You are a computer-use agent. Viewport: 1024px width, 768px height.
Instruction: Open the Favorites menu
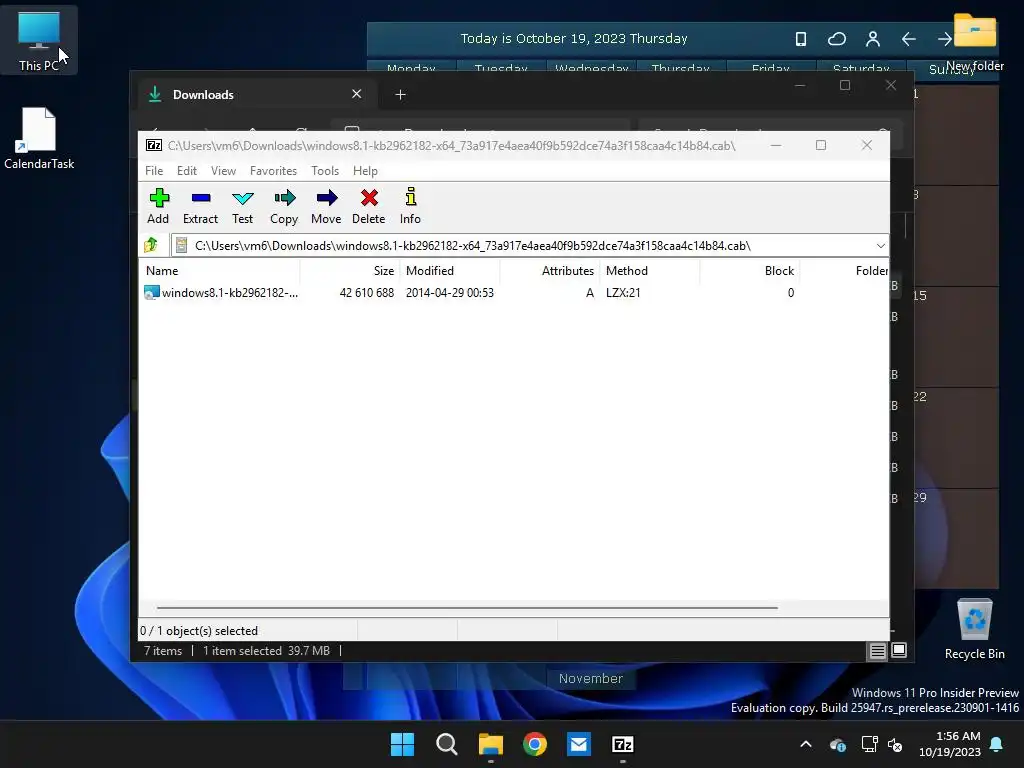coord(273,170)
